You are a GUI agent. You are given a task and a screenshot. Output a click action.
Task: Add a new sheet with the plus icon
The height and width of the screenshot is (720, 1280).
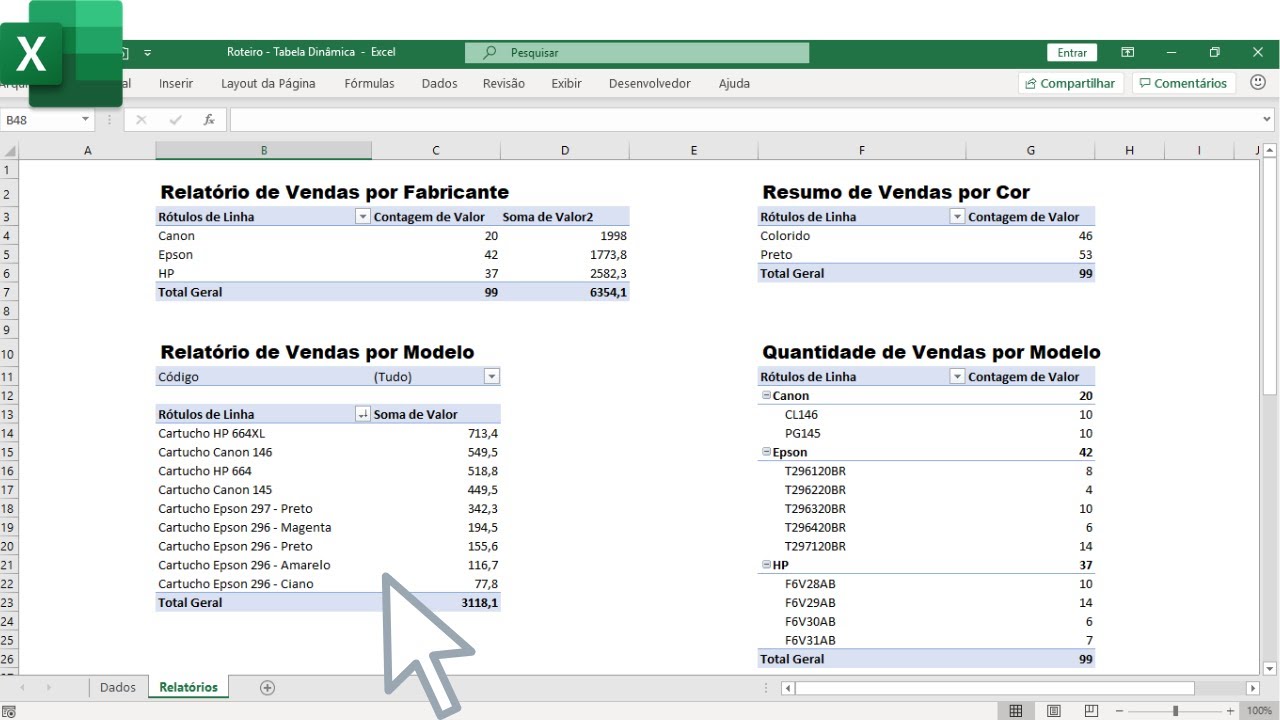[267, 687]
